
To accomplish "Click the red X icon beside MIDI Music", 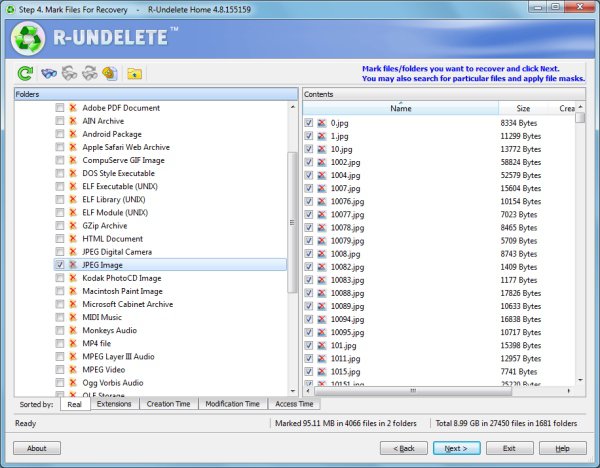I will pyautogui.click(x=73, y=317).
